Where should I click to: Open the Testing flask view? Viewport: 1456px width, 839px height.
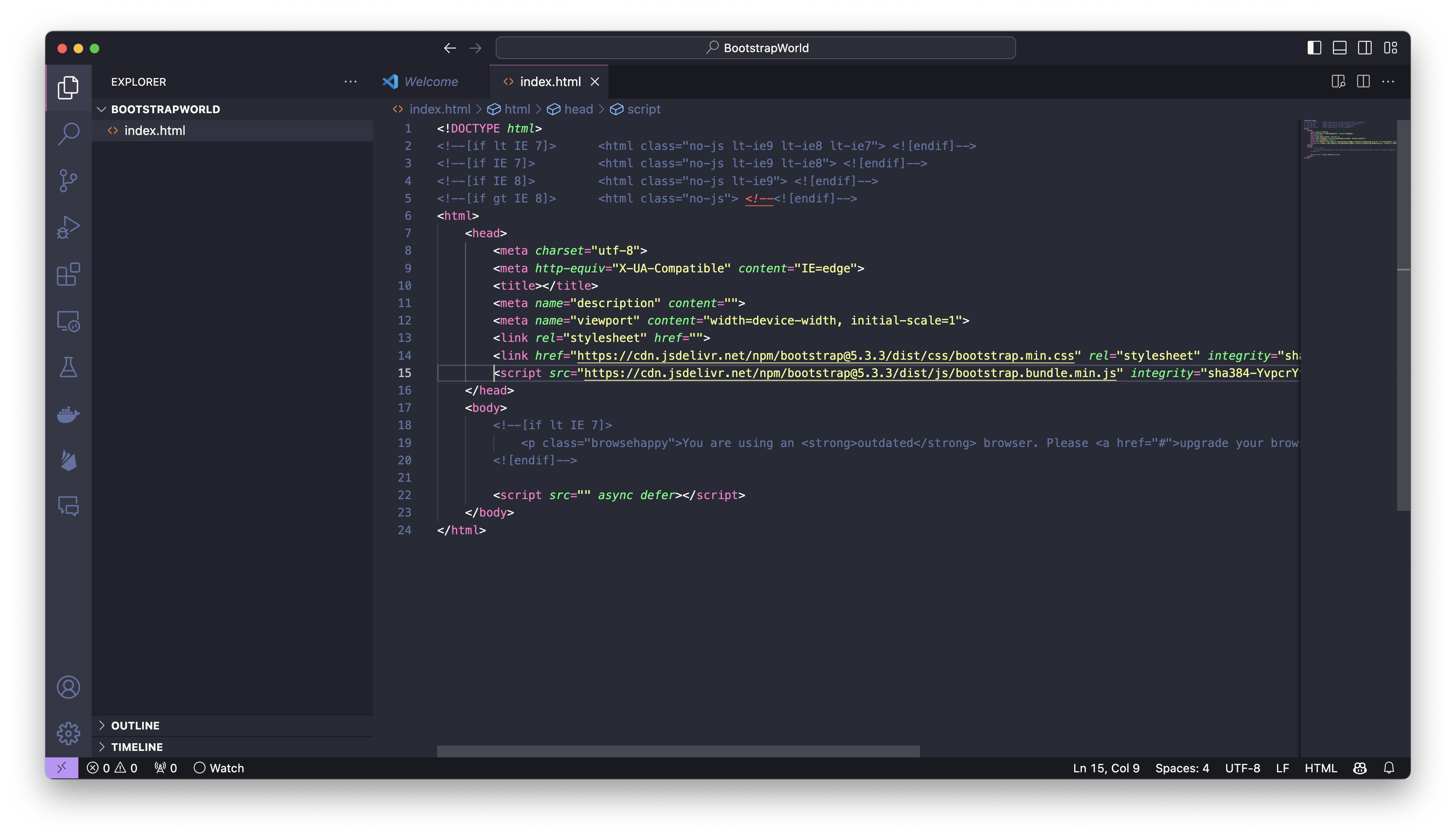point(69,367)
